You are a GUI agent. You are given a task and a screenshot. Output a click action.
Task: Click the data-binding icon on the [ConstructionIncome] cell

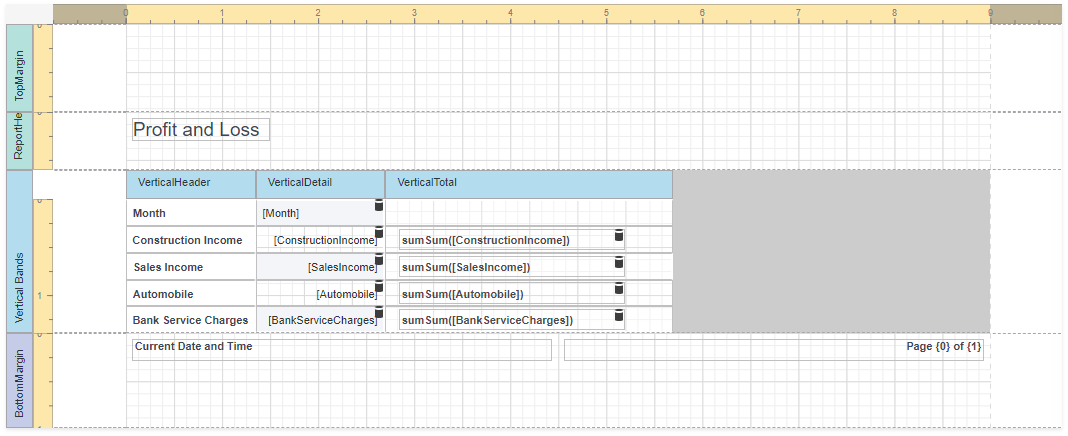(x=379, y=233)
